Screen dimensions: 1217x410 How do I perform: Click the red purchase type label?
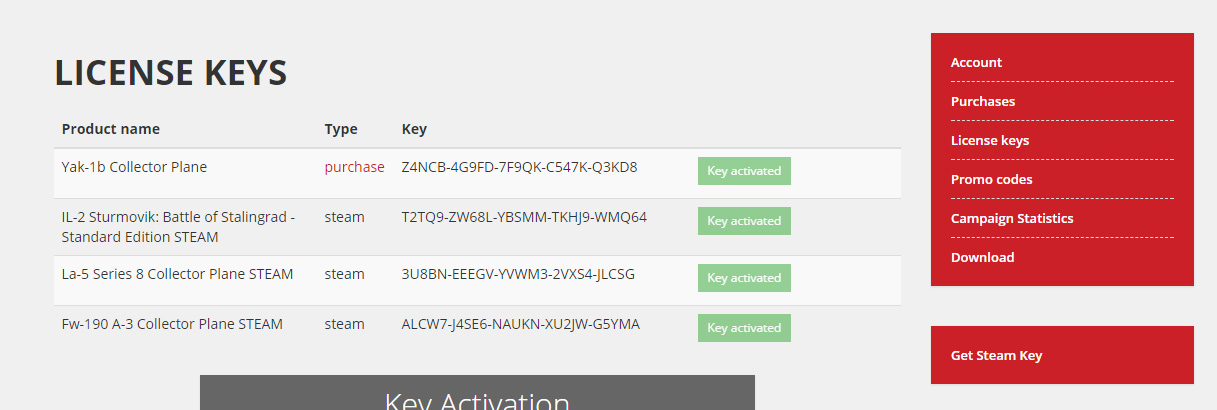tap(354, 167)
